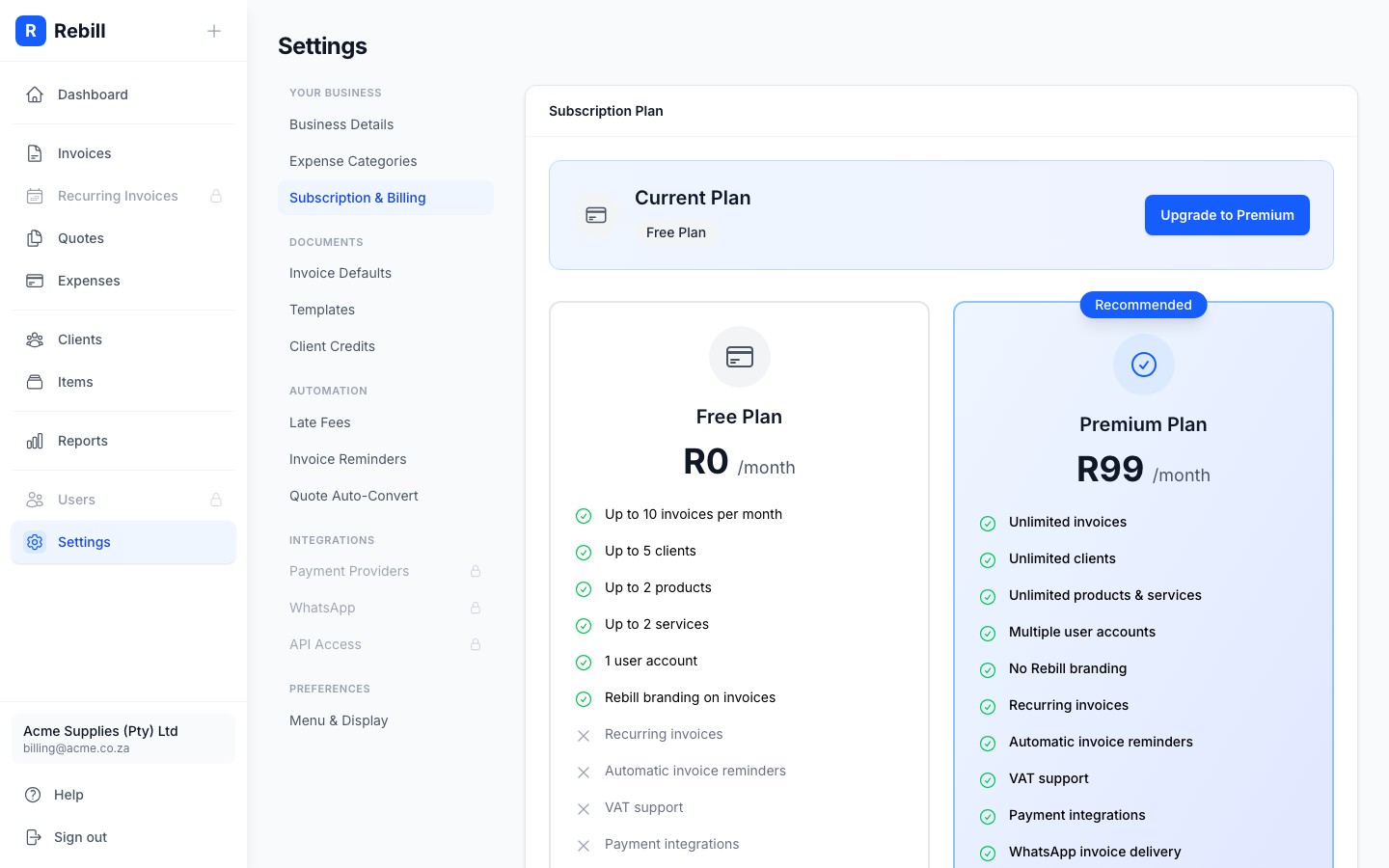Click the lock icon beside WhatsApp integration
1389x868 pixels.
point(476,608)
